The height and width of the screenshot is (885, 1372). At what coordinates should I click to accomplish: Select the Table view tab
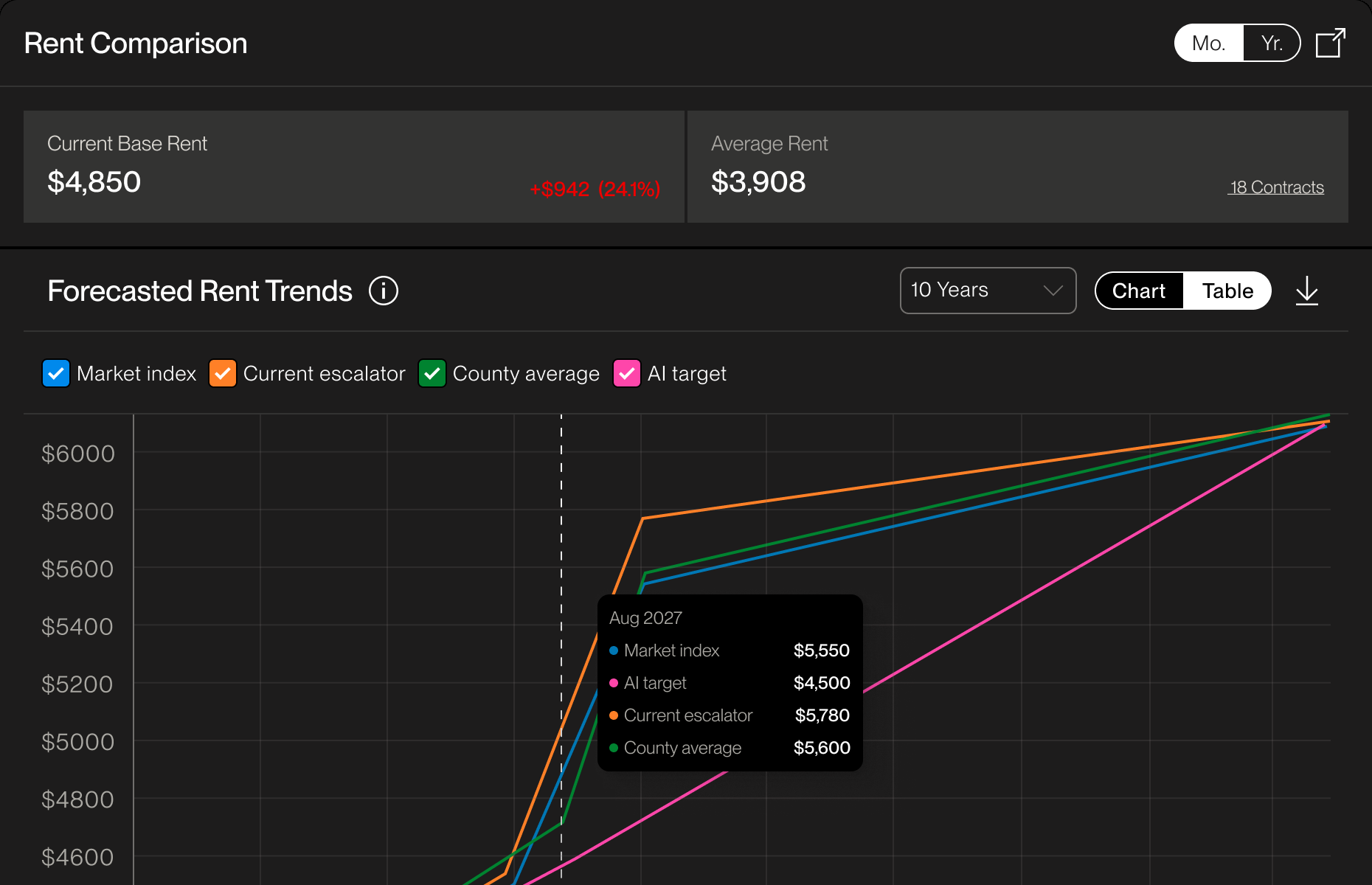[x=1227, y=291]
